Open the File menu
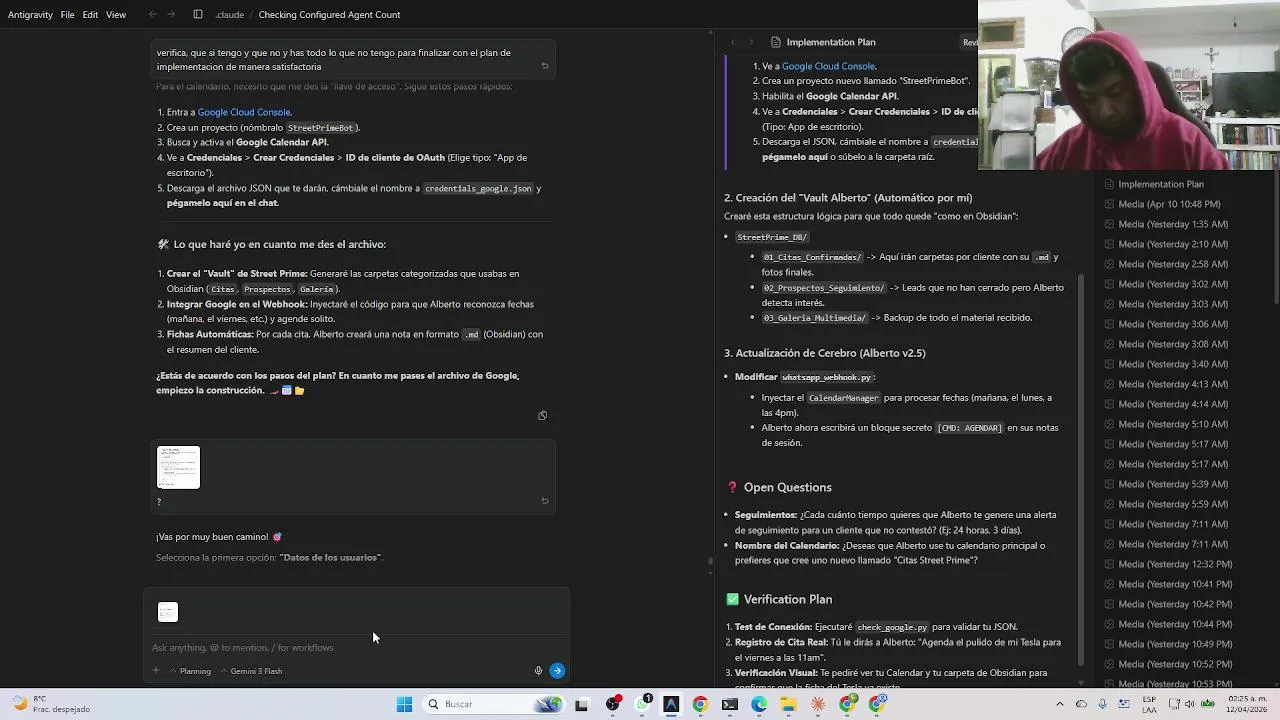The image size is (1280, 720). pos(67,15)
